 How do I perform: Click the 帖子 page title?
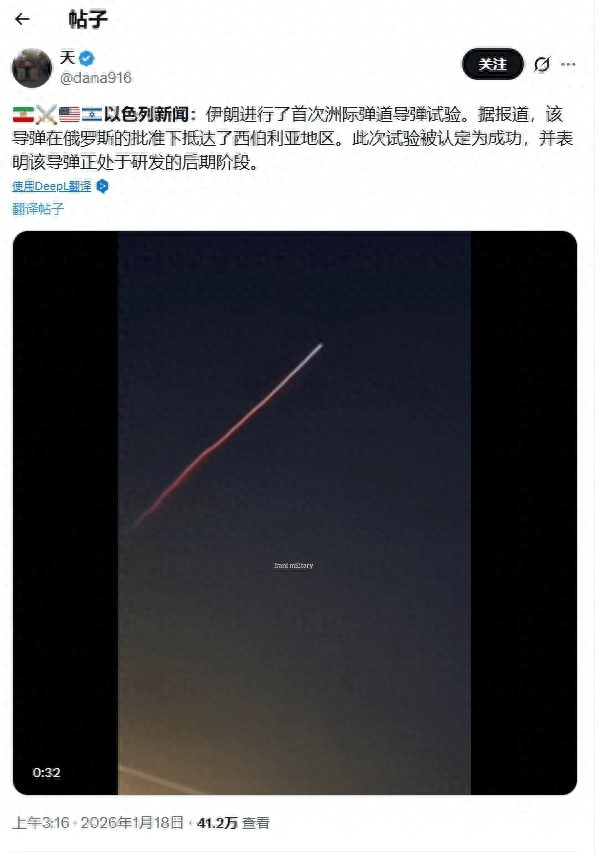coord(88,20)
